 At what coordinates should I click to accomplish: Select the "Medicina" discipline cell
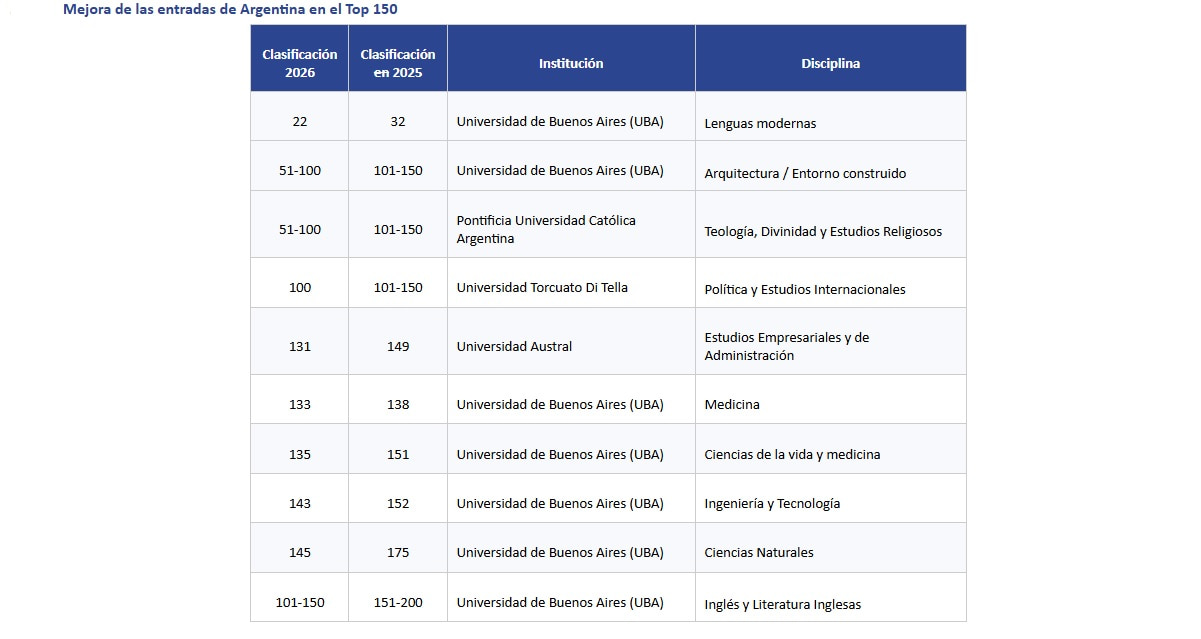click(x=732, y=404)
